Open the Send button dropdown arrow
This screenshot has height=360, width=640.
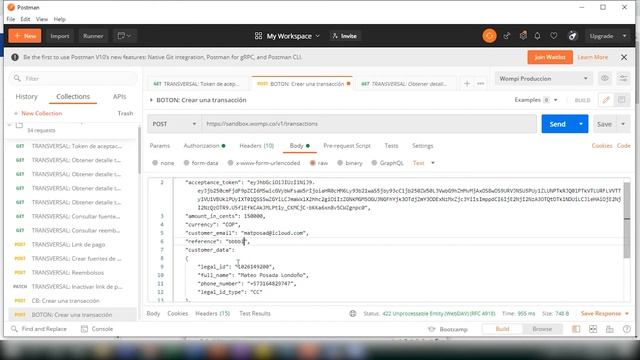(x=580, y=124)
